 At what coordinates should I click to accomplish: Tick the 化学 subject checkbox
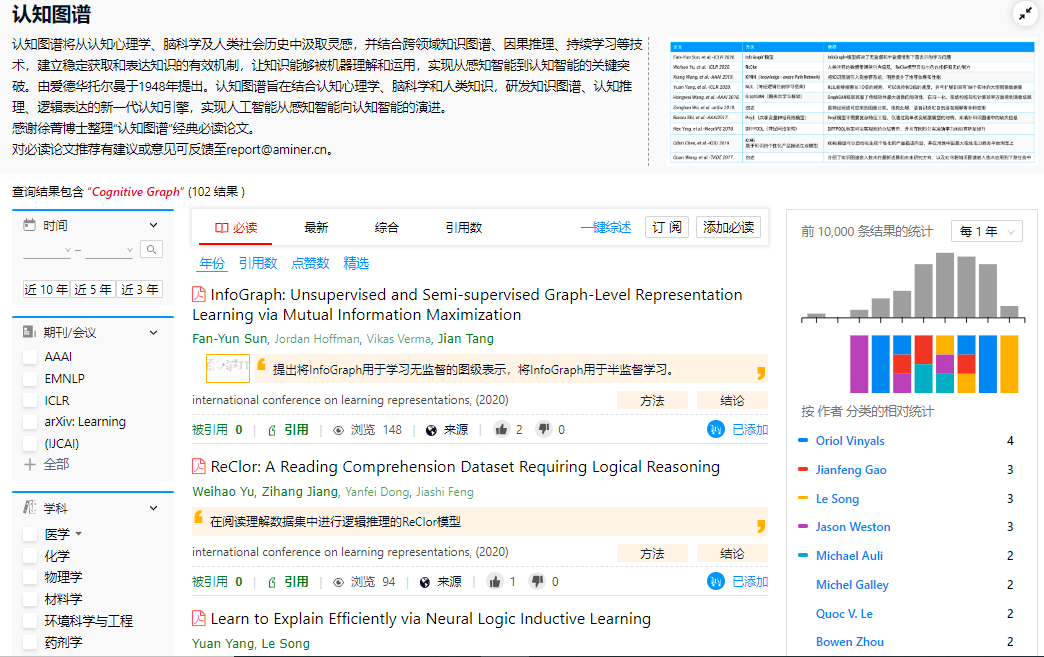[30, 556]
